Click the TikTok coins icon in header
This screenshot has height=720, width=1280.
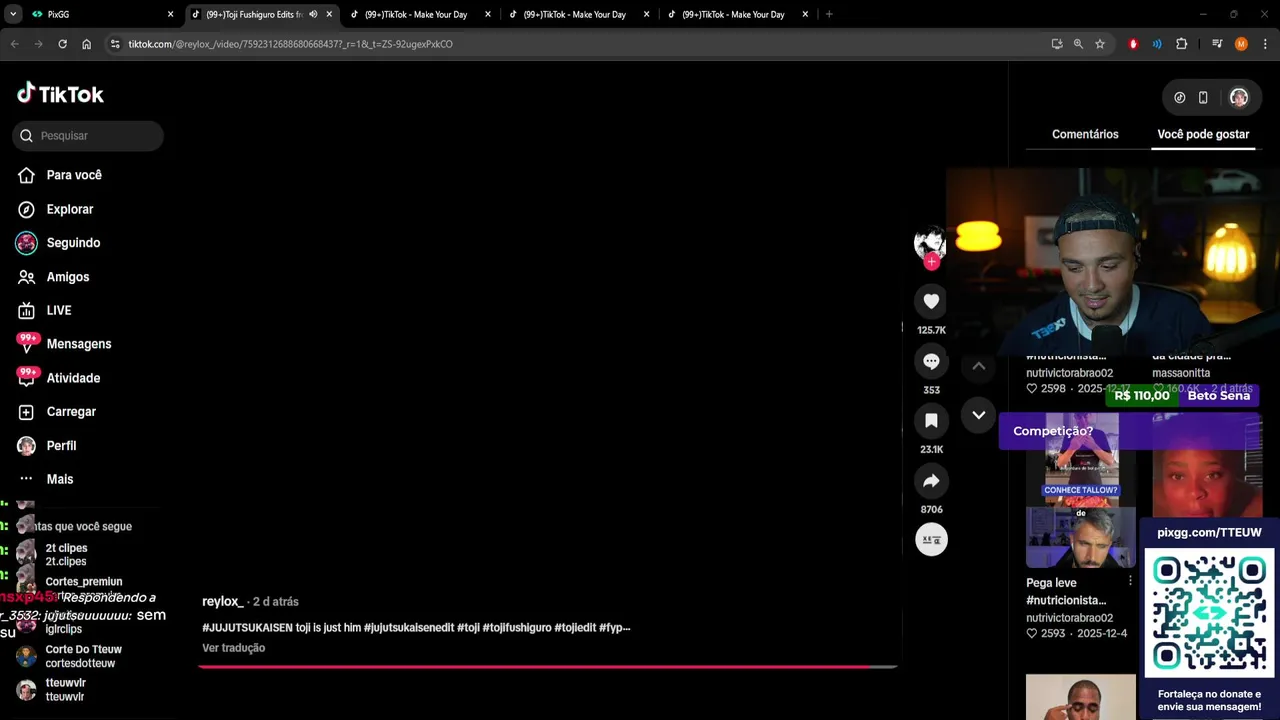click(x=1180, y=98)
